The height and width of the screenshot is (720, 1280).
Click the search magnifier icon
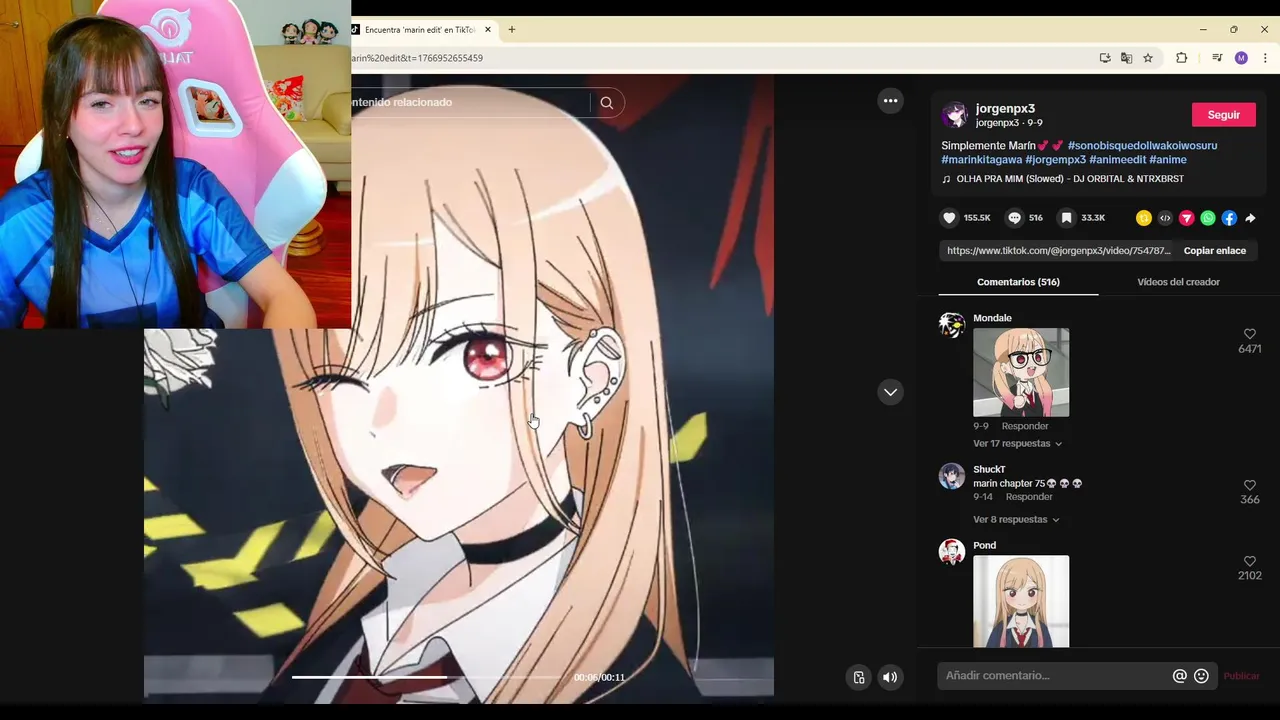click(x=607, y=102)
